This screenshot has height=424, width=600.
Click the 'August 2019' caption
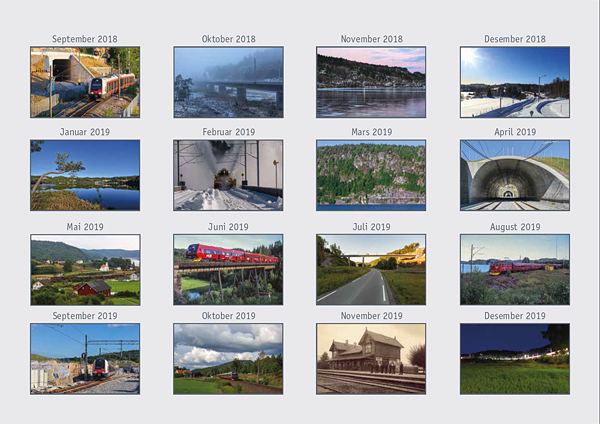coord(515,227)
